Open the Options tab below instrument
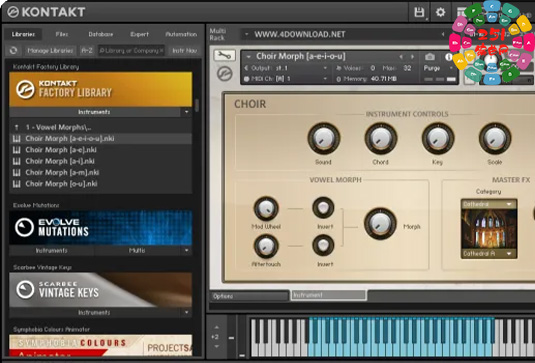 tap(249, 296)
